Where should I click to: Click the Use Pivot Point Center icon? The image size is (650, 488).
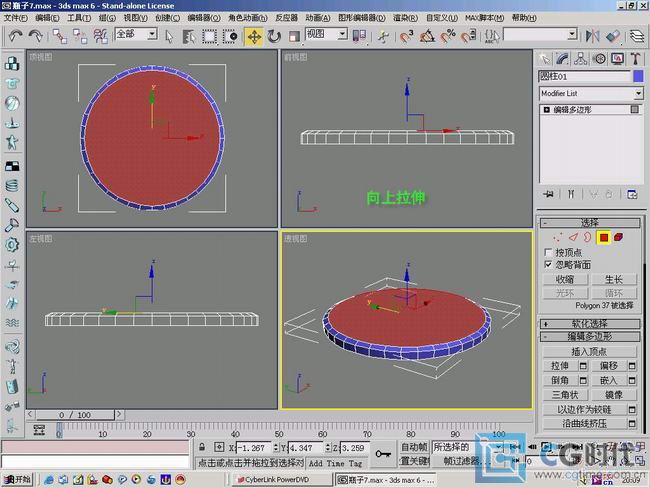359,36
